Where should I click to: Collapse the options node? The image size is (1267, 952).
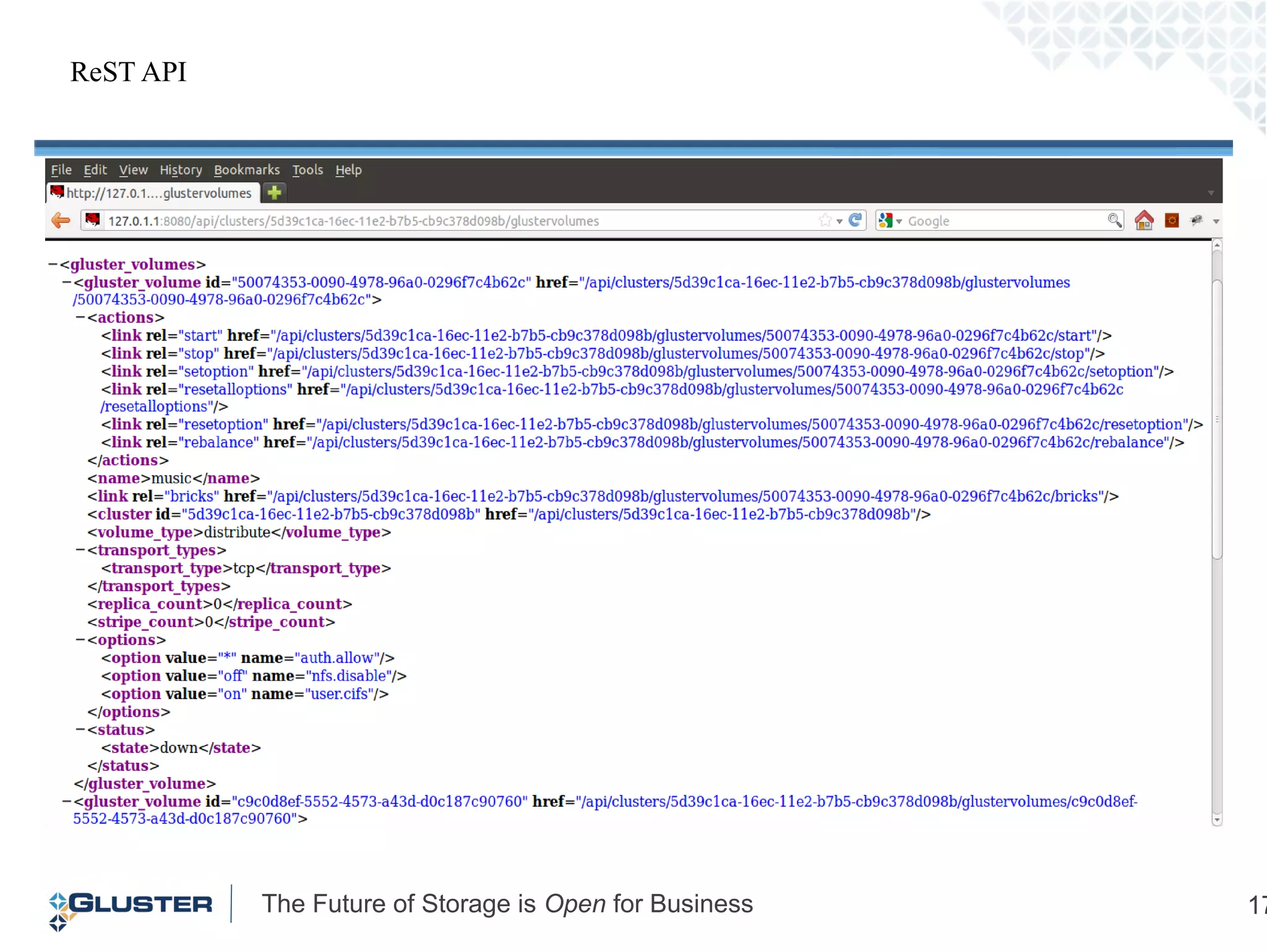click(x=80, y=640)
